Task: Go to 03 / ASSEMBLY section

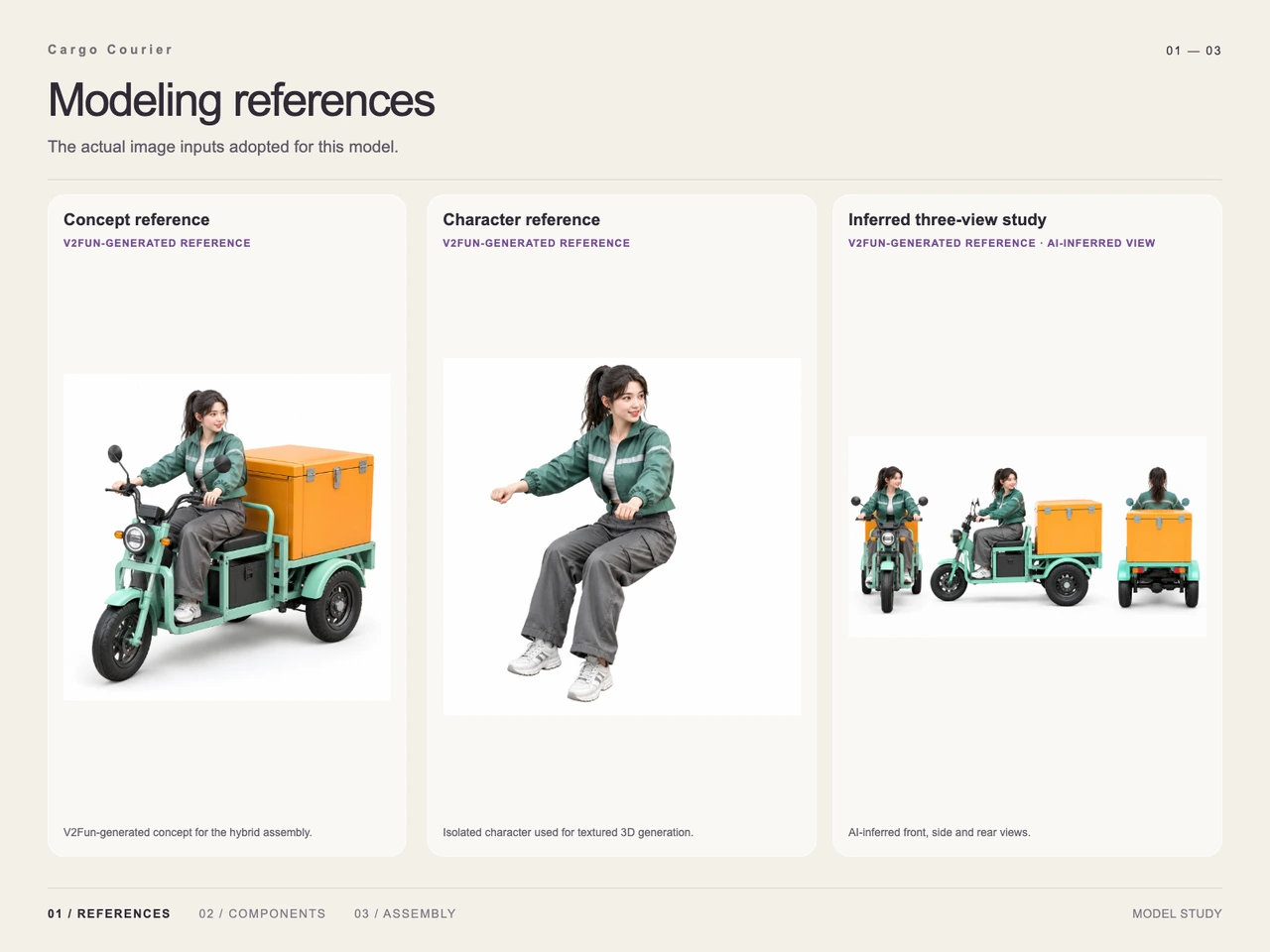Action: click(x=405, y=913)
